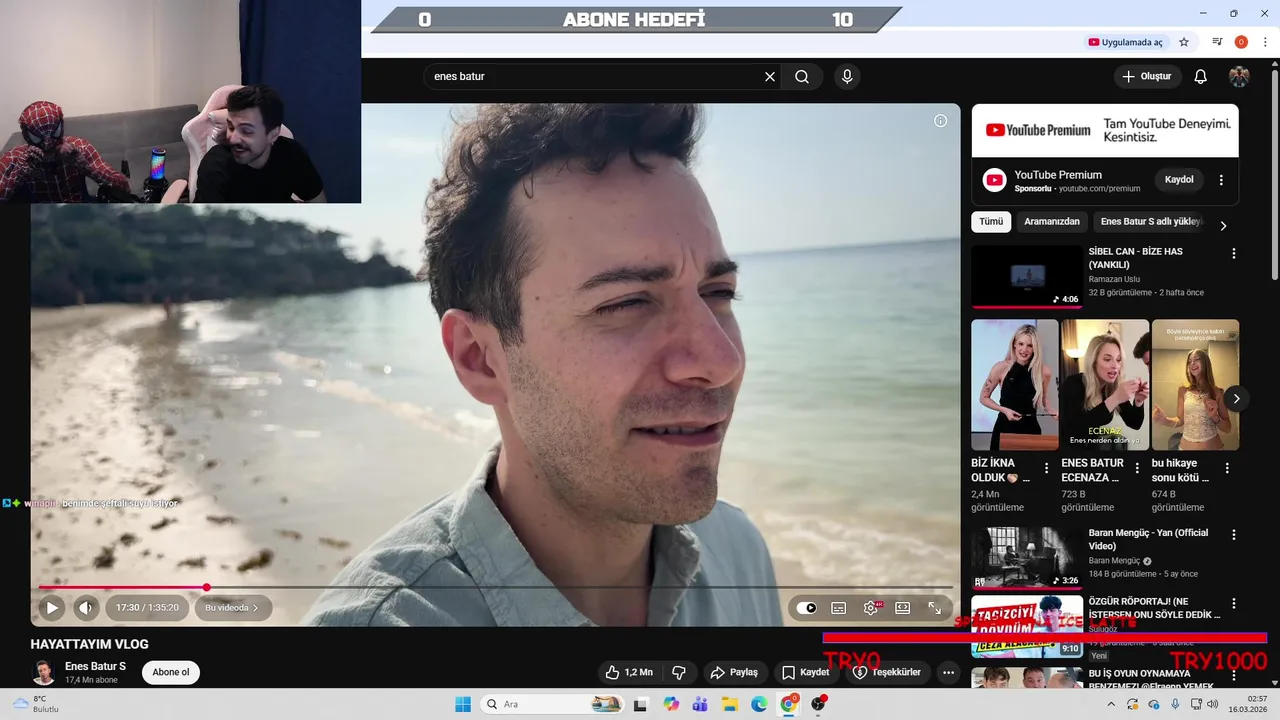The height and width of the screenshot is (720, 1280).
Task: Click 'Uygulamada aç' in address bar
Action: (1125, 42)
